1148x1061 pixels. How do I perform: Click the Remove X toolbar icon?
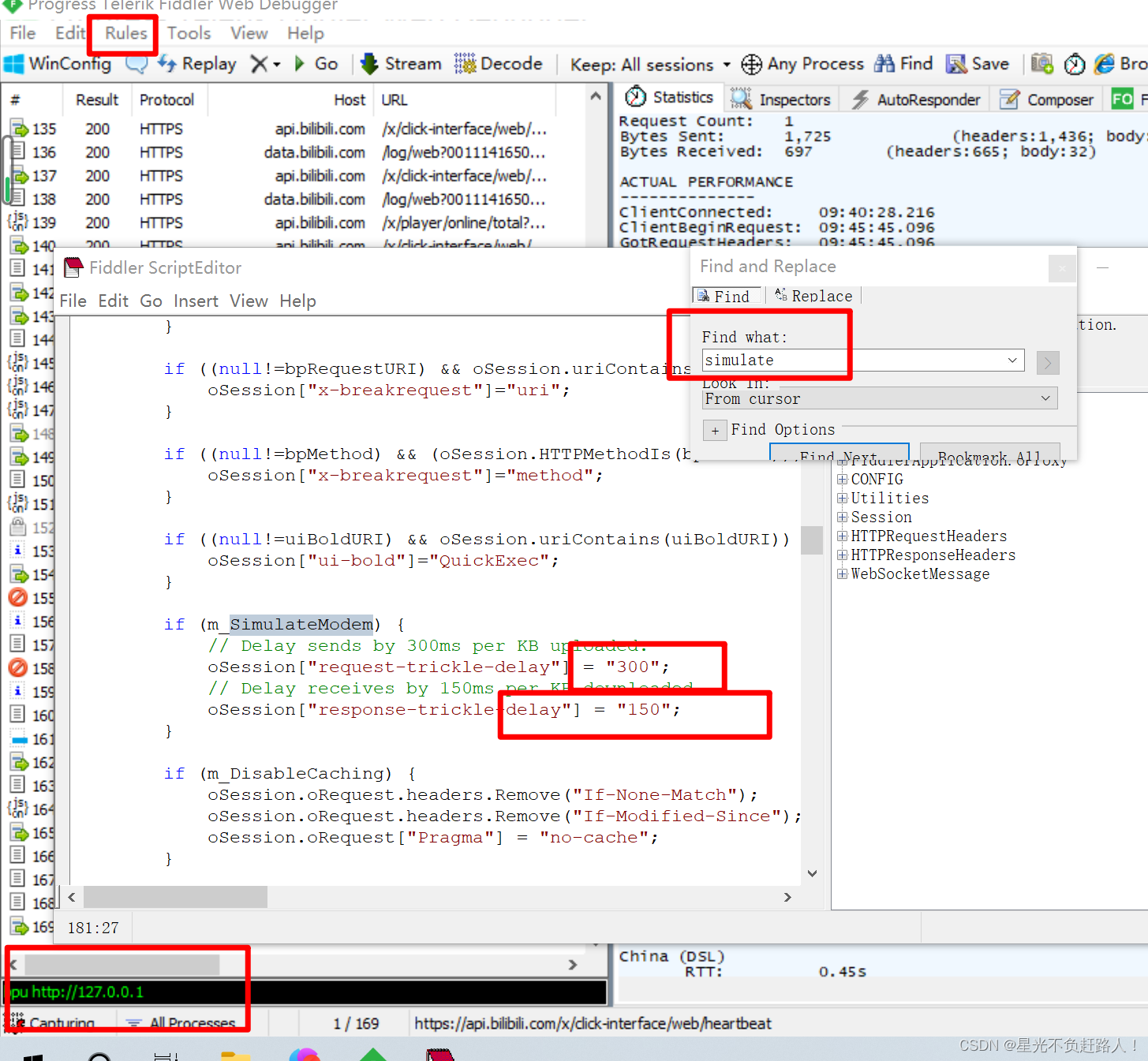pos(260,64)
